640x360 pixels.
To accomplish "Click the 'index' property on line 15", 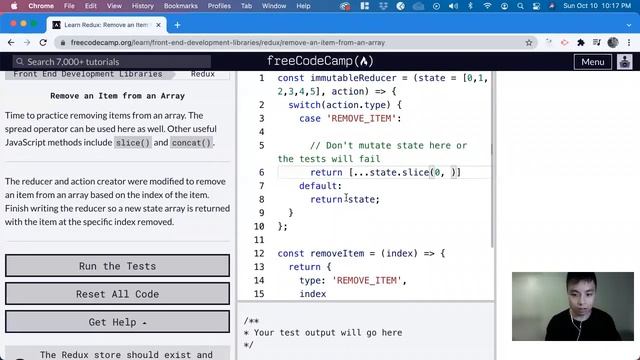I will pyautogui.click(x=313, y=294).
